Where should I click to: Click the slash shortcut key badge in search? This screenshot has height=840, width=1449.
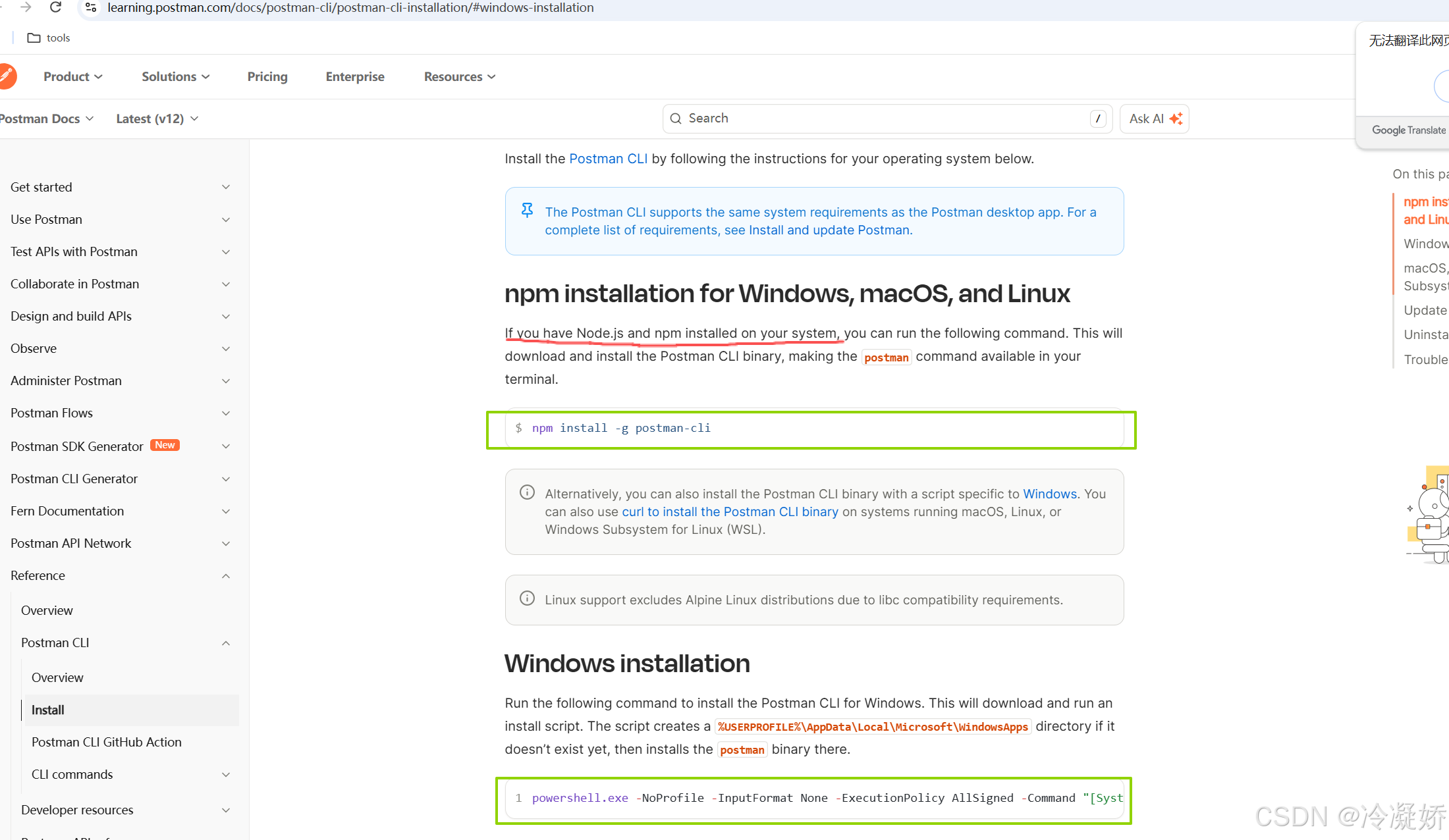(1097, 118)
